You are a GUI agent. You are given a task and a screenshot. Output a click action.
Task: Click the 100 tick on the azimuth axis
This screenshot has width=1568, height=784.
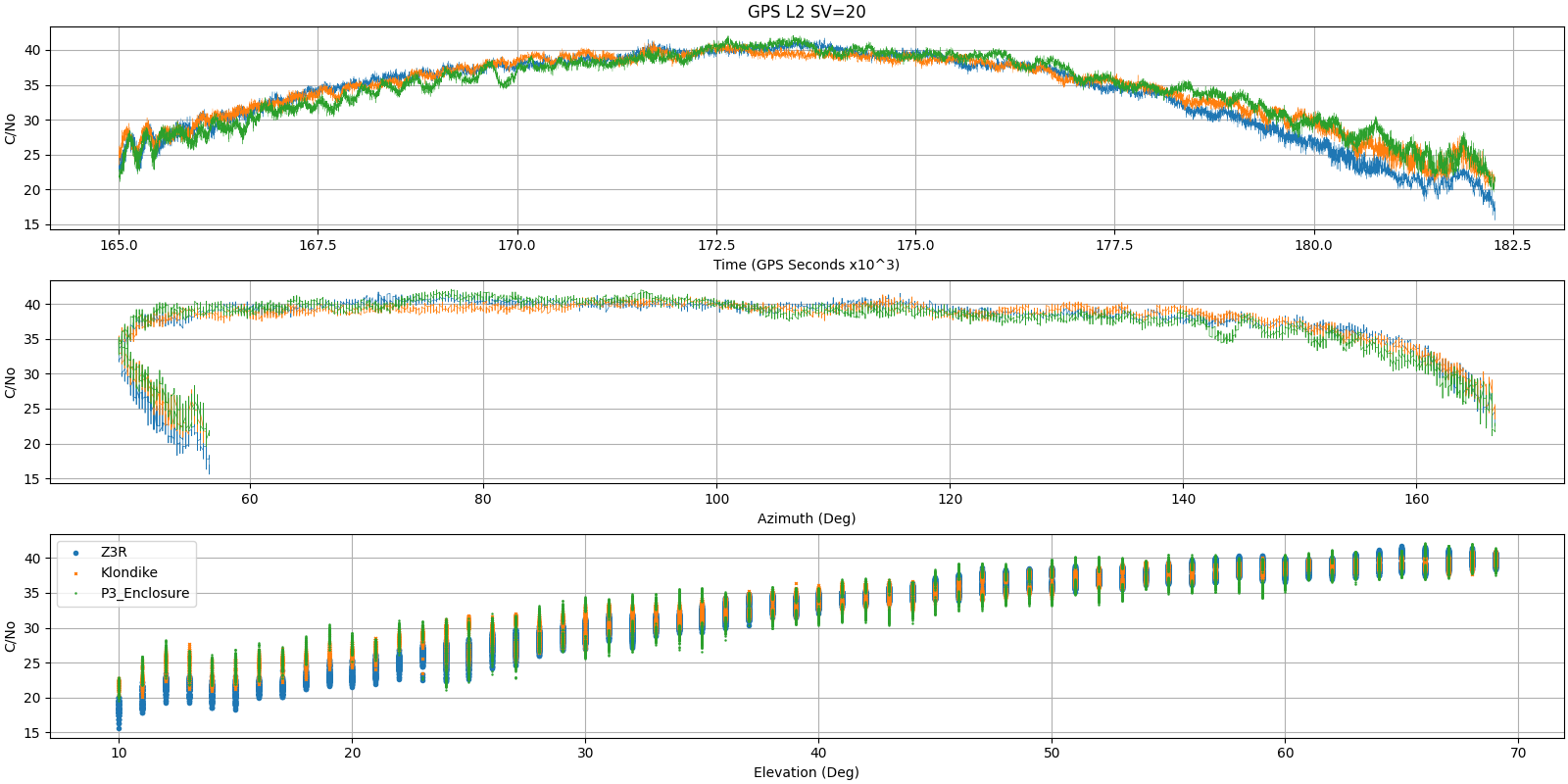(716, 499)
